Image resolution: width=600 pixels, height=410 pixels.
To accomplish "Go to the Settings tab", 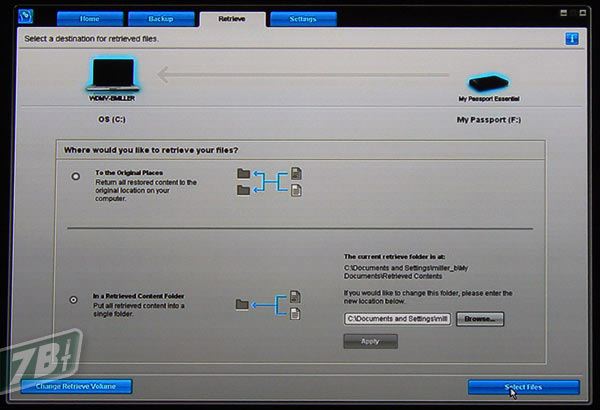I will coord(303,19).
